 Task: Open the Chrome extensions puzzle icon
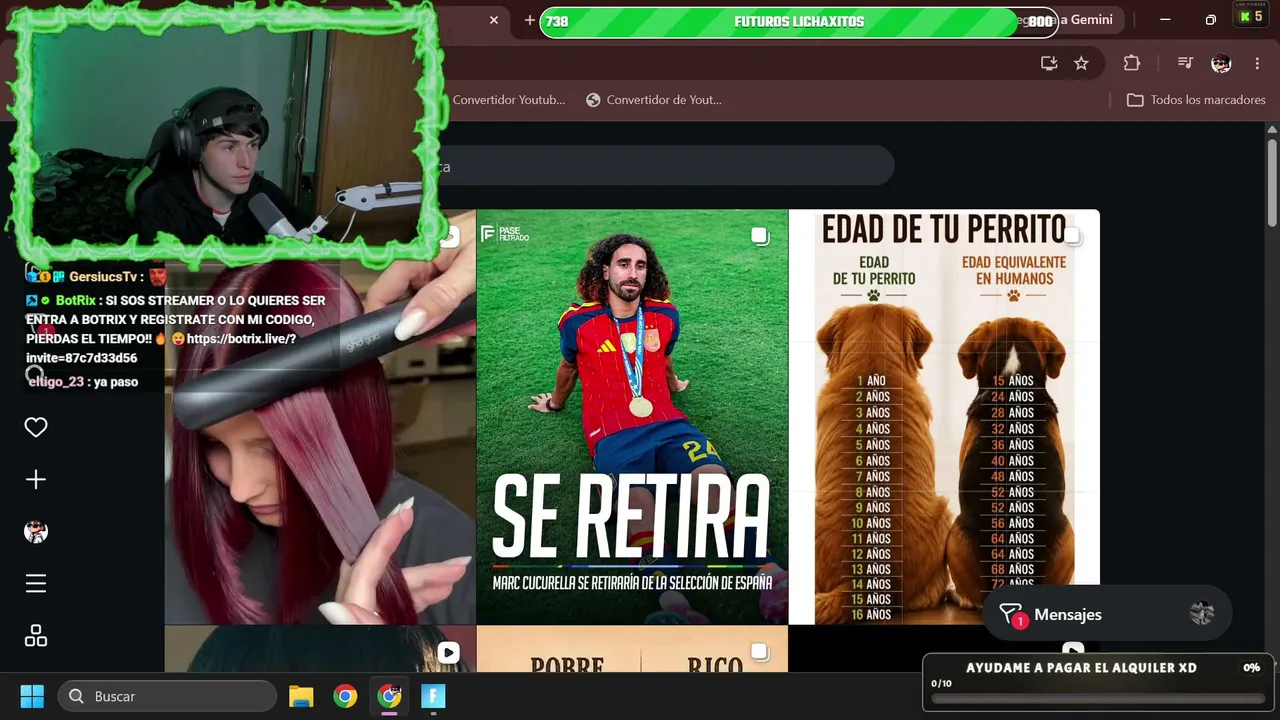[x=1132, y=63]
